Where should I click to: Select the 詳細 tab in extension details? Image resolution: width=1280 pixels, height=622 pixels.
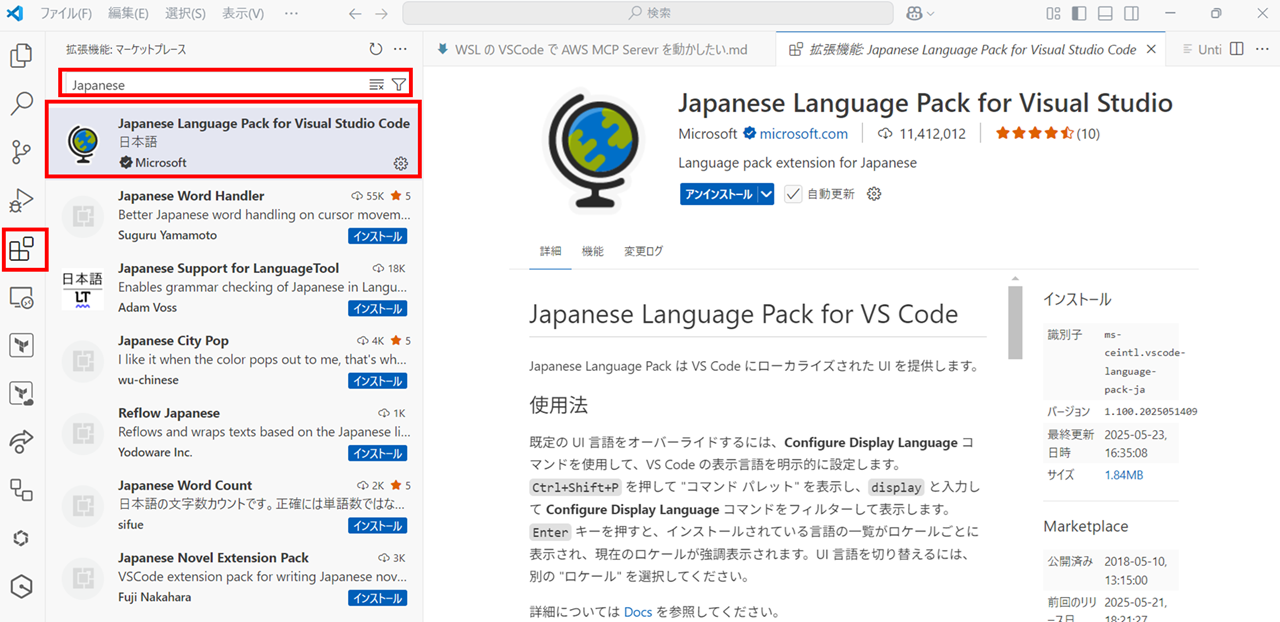point(551,251)
